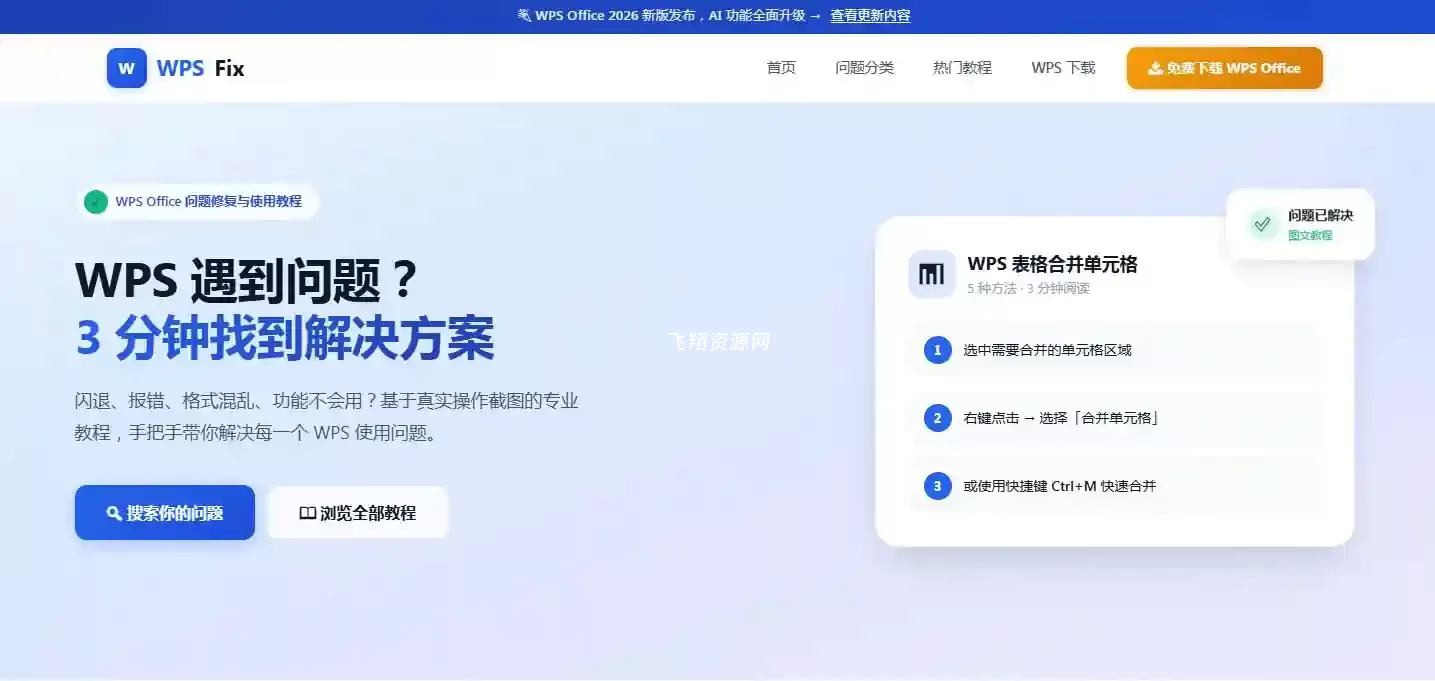Screen dimensions: 1435x681
Task: Click the heading WPS 遇到问题？
Action: 246,281
